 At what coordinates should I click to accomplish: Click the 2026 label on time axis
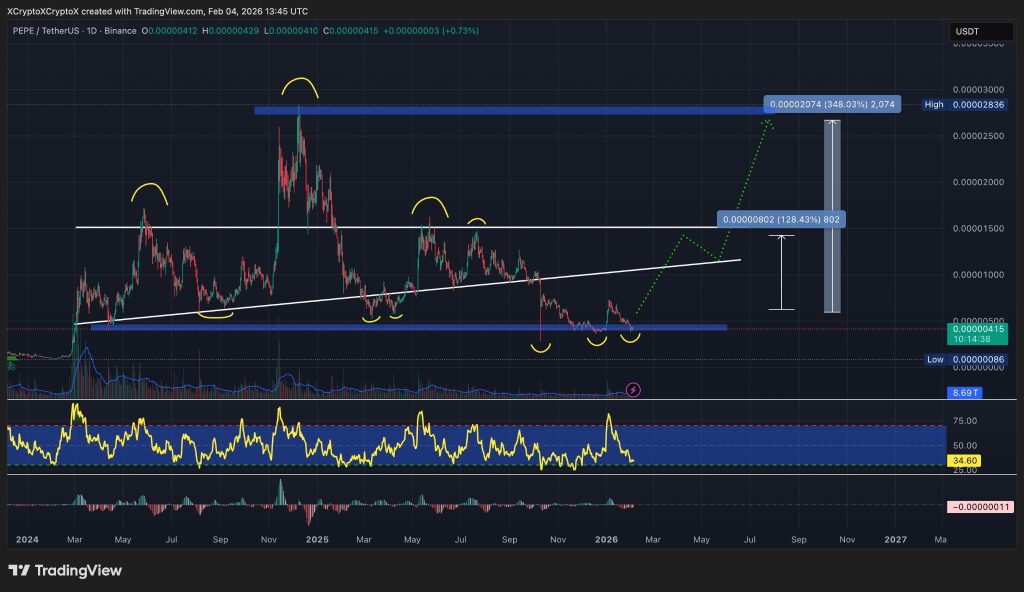click(x=606, y=539)
